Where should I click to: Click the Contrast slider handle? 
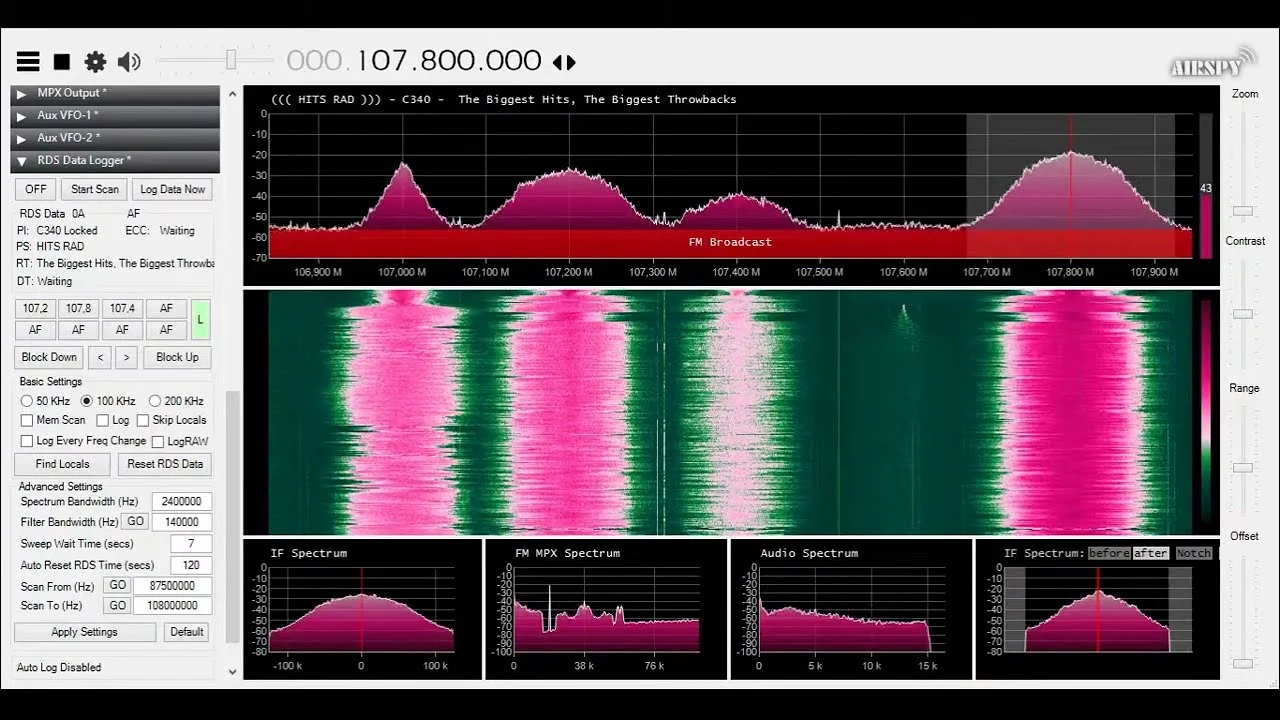(1243, 314)
